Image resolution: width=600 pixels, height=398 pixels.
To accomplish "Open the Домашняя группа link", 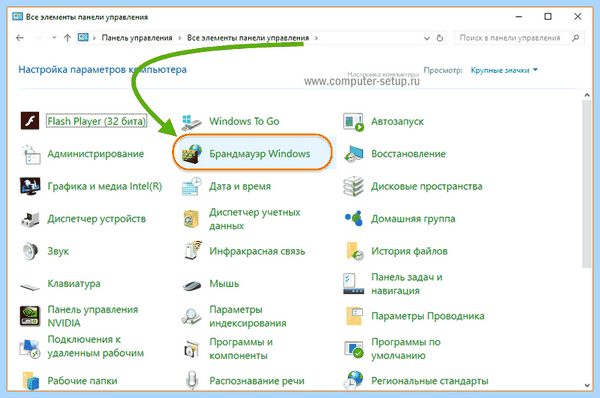I will [x=413, y=219].
